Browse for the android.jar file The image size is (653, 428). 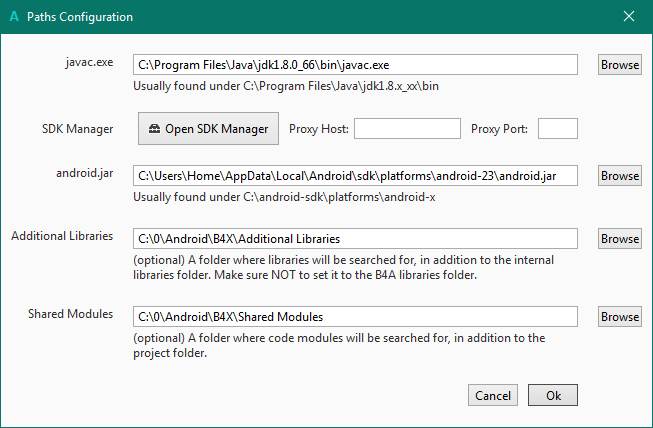click(620, 175)
